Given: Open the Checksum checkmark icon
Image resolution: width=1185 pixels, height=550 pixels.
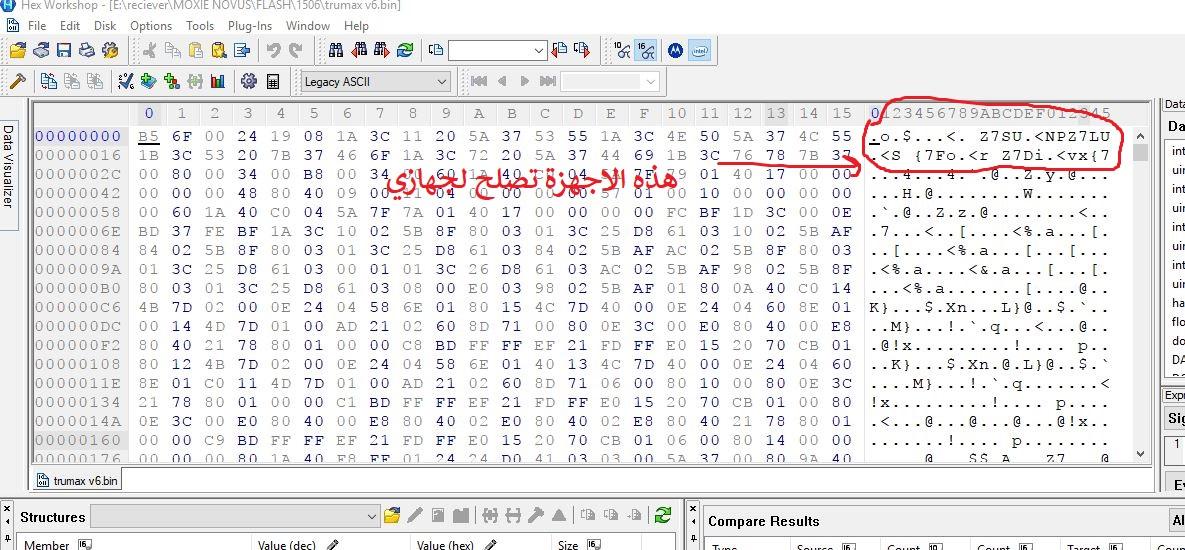Looking at the screenshot, I should tap(126, 81).
